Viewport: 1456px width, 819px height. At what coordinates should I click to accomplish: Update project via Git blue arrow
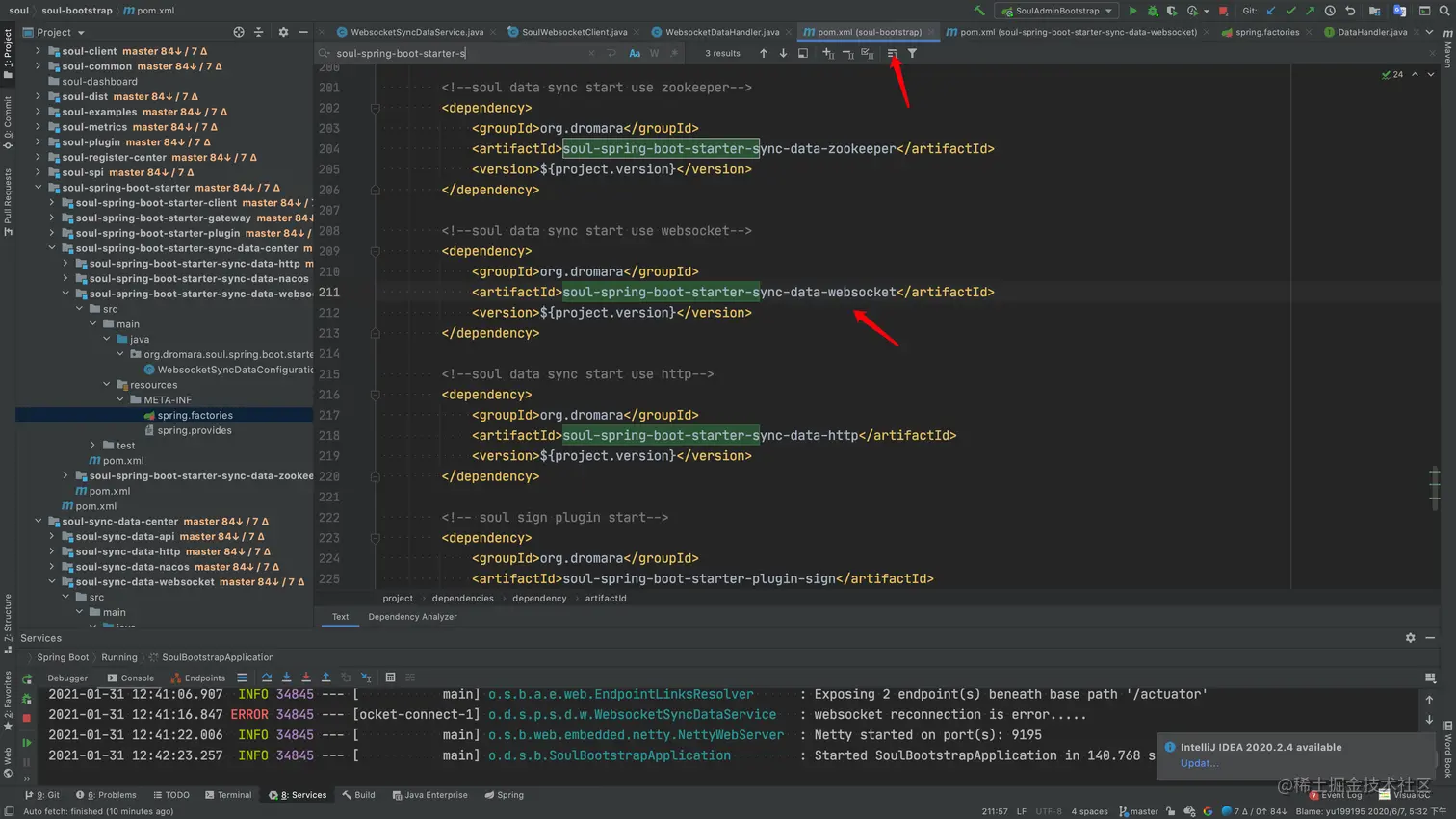(1271, 11)
